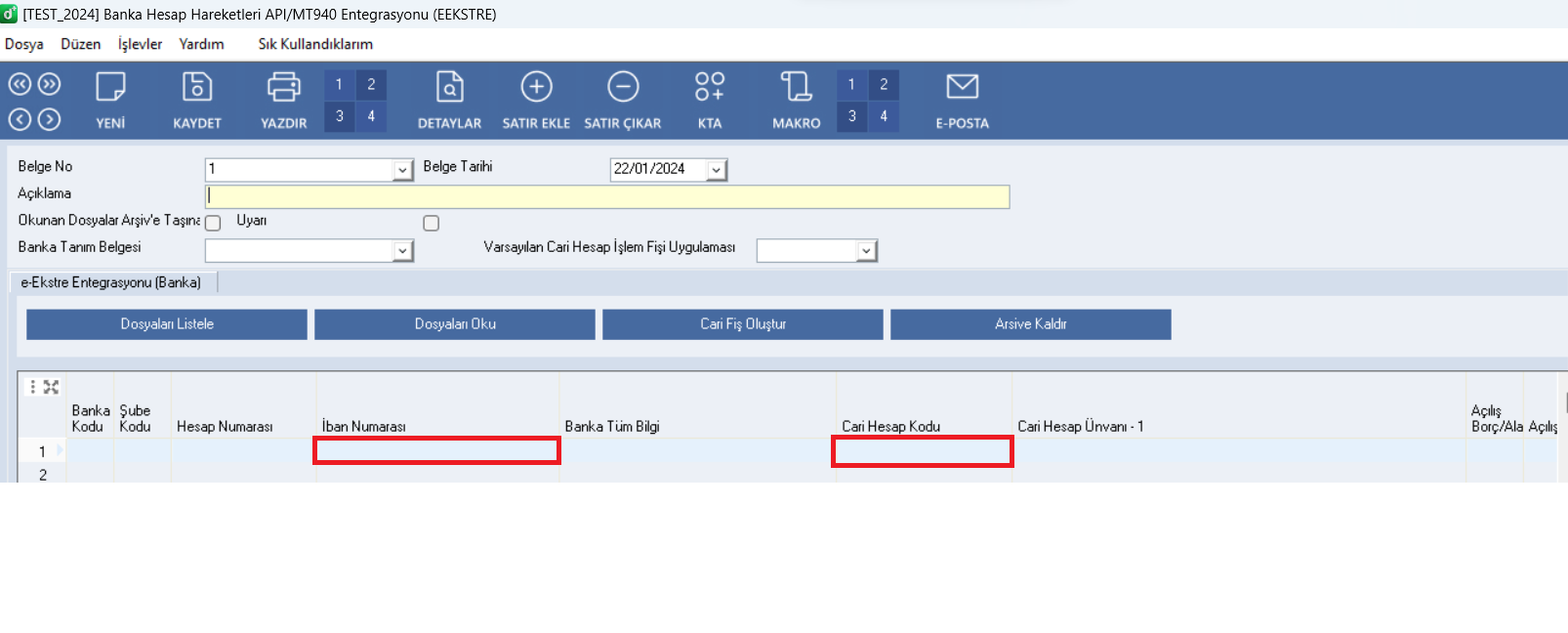Open Belge No dropdown

[403, 170]
